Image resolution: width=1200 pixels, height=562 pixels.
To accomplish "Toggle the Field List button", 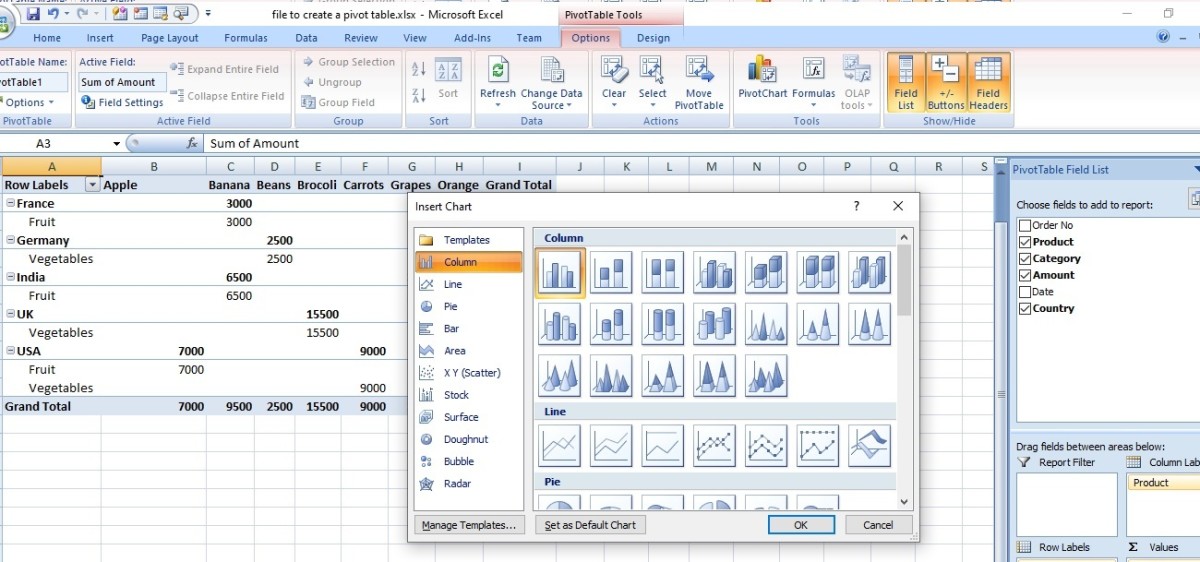I will (x=905, y=82).
